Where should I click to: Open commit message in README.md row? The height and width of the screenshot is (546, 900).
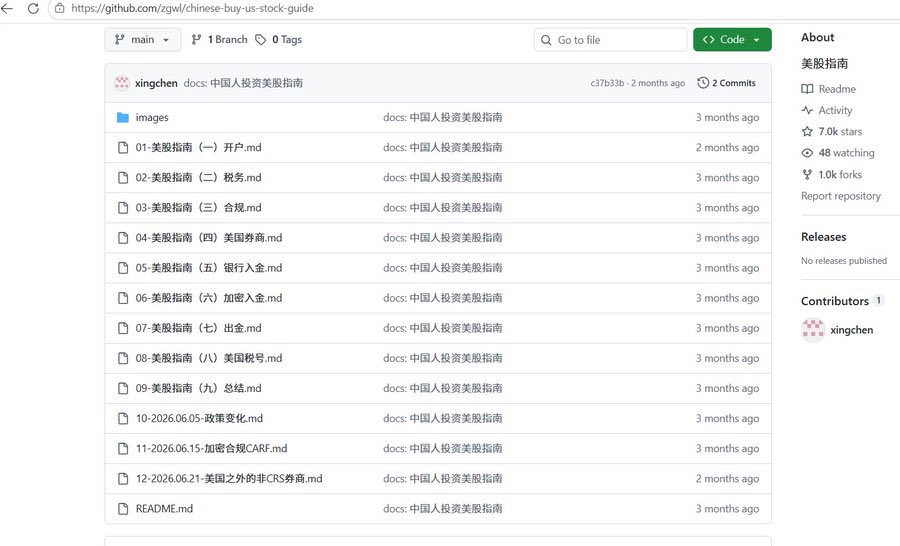coord(443,509)
